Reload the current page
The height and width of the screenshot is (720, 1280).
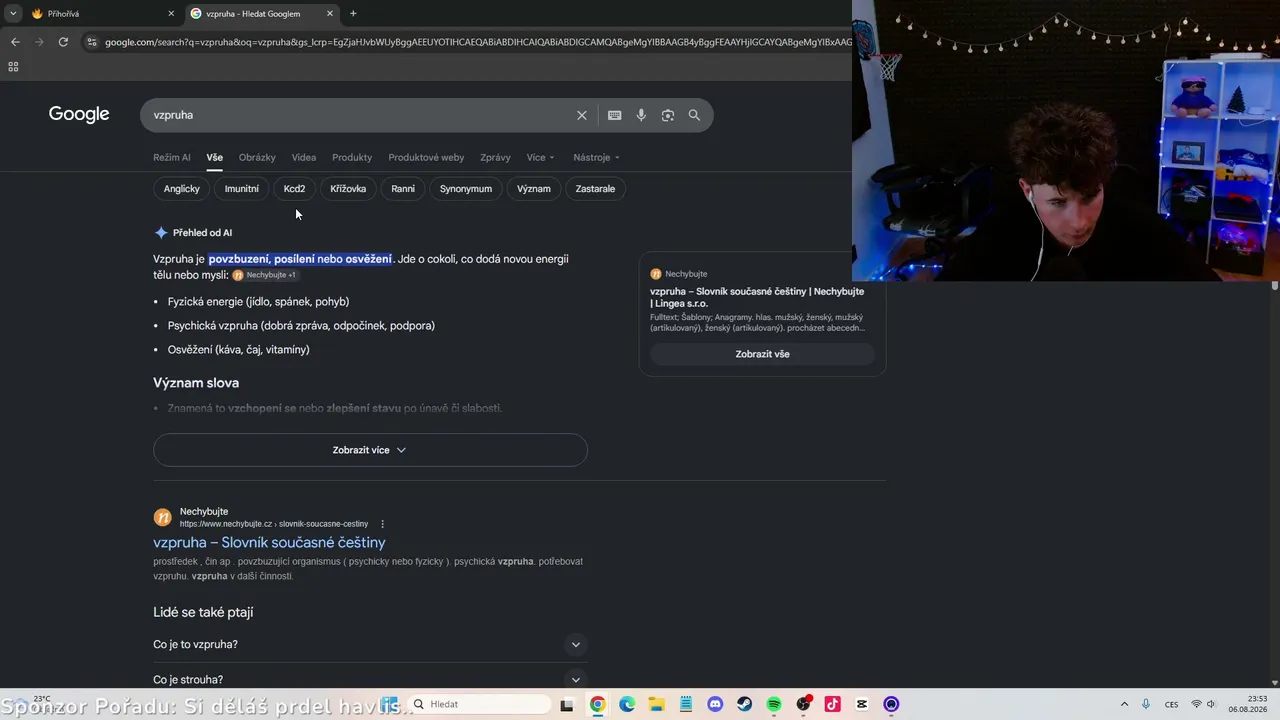63,42
